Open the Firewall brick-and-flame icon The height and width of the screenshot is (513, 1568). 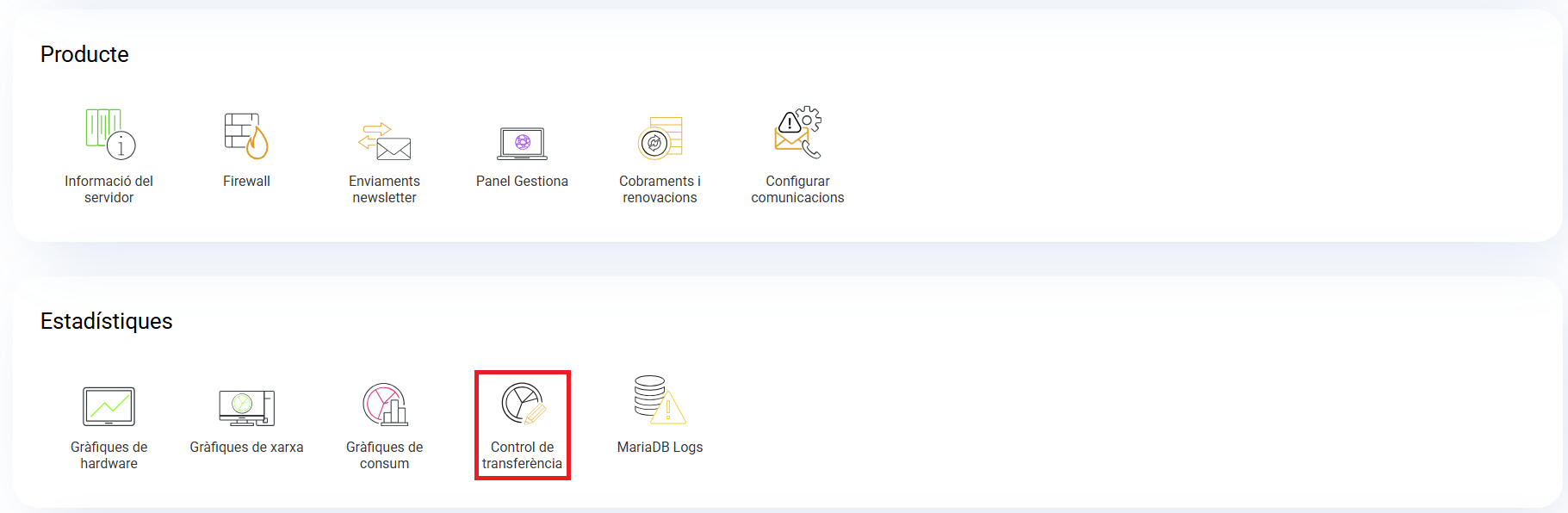pos(246,136)
